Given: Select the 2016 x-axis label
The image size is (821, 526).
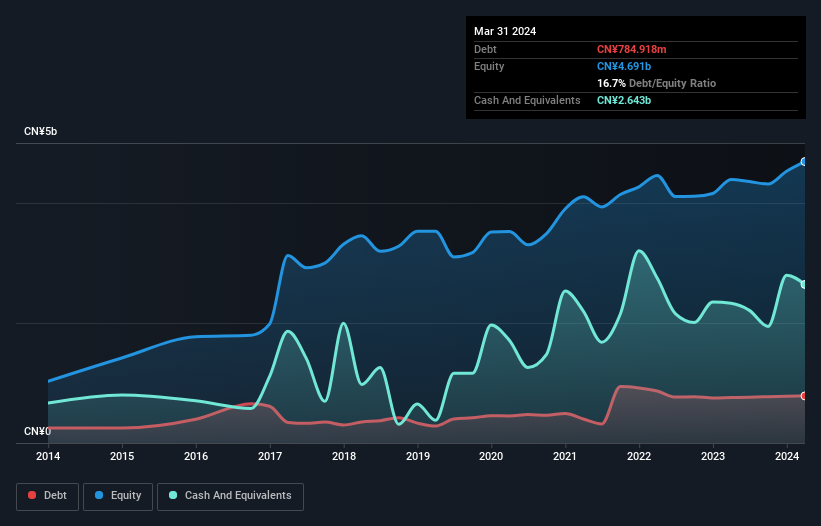Looking at the screenshot, I should (x=196, y=456).
